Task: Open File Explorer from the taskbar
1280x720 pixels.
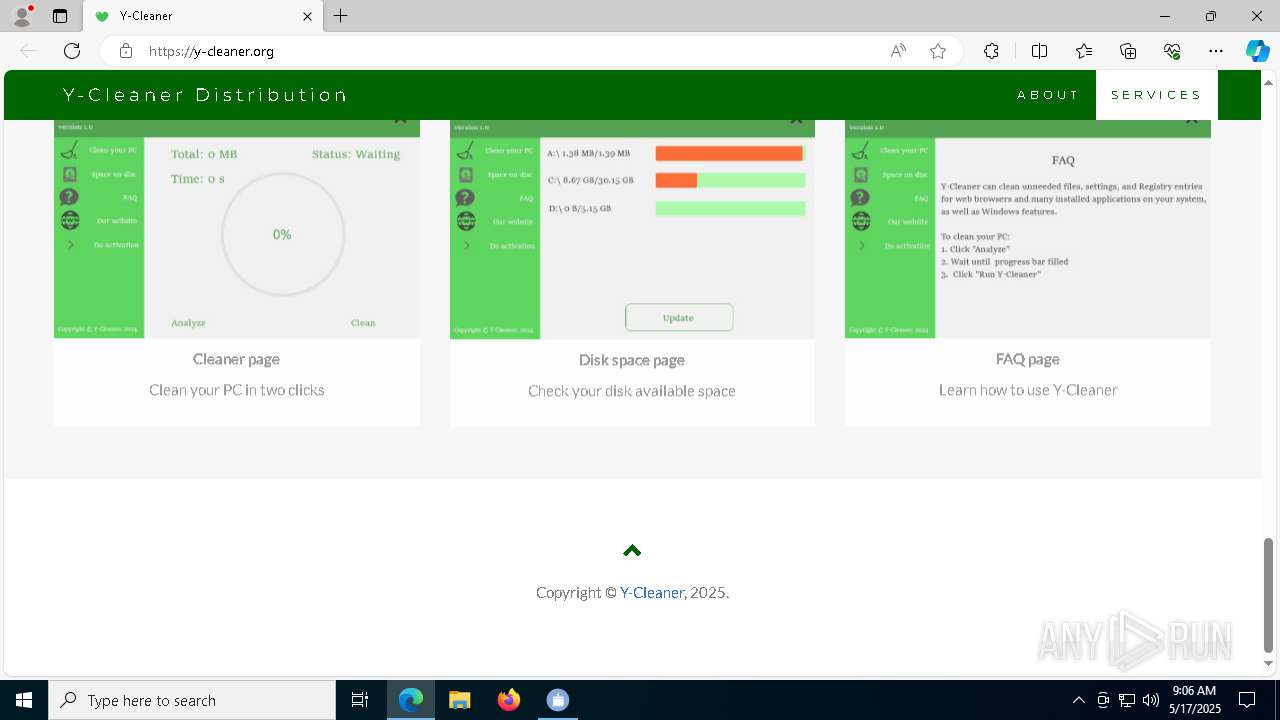Action: point(460,700)
